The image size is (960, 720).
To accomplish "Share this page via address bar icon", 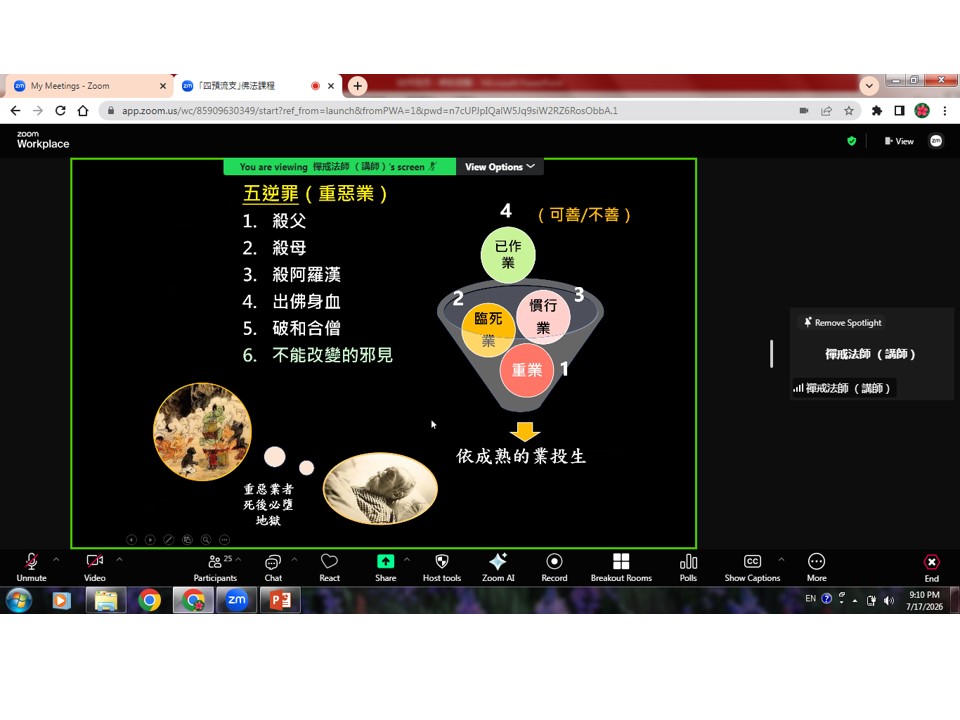I will tap(826, 111).
